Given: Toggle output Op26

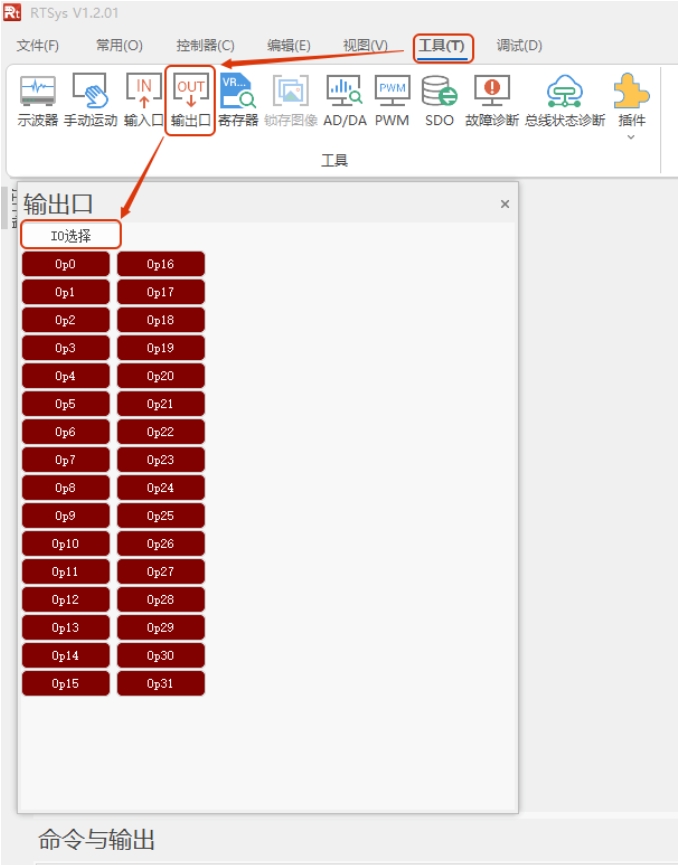Looking at the screenshot, I should [161, 544].
